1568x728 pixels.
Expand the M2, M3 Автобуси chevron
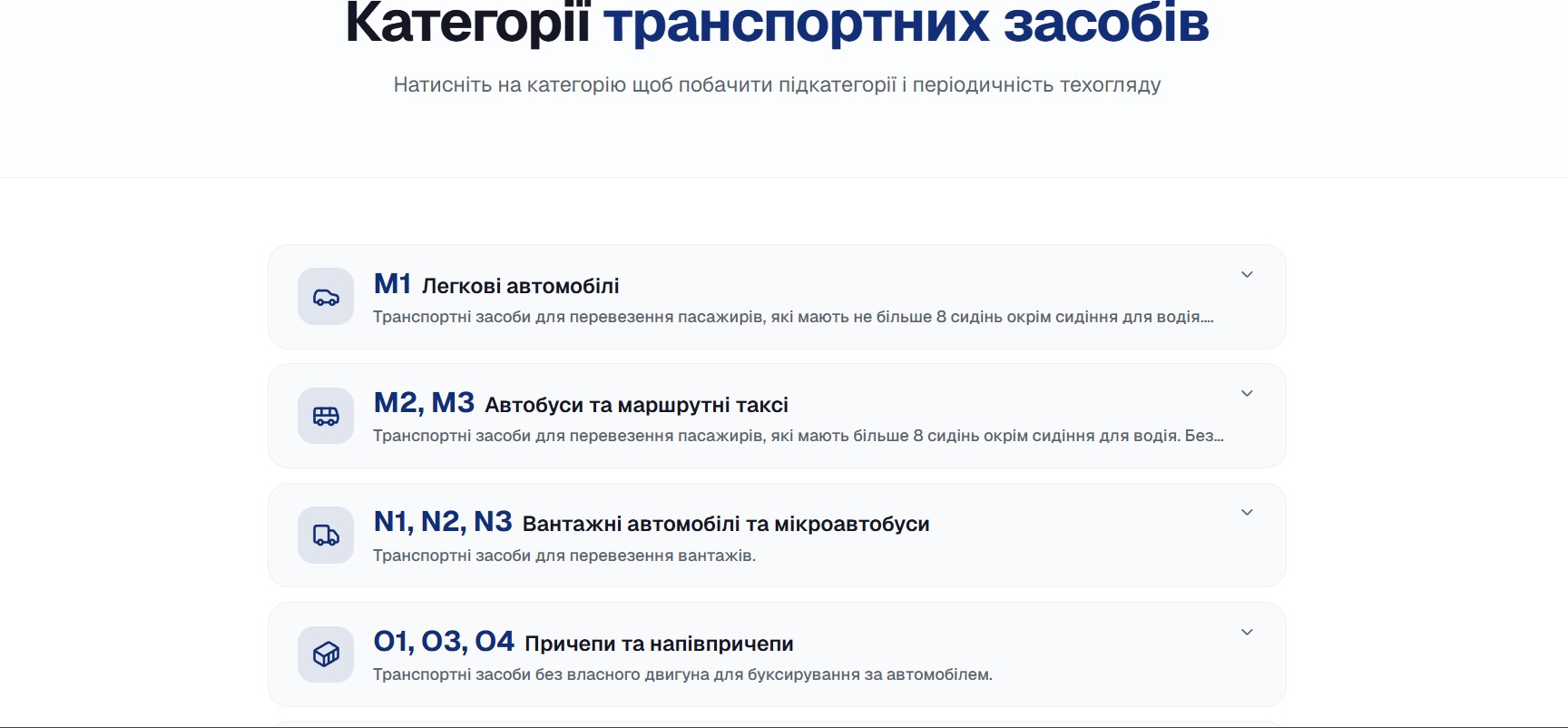click(1247, 393)
